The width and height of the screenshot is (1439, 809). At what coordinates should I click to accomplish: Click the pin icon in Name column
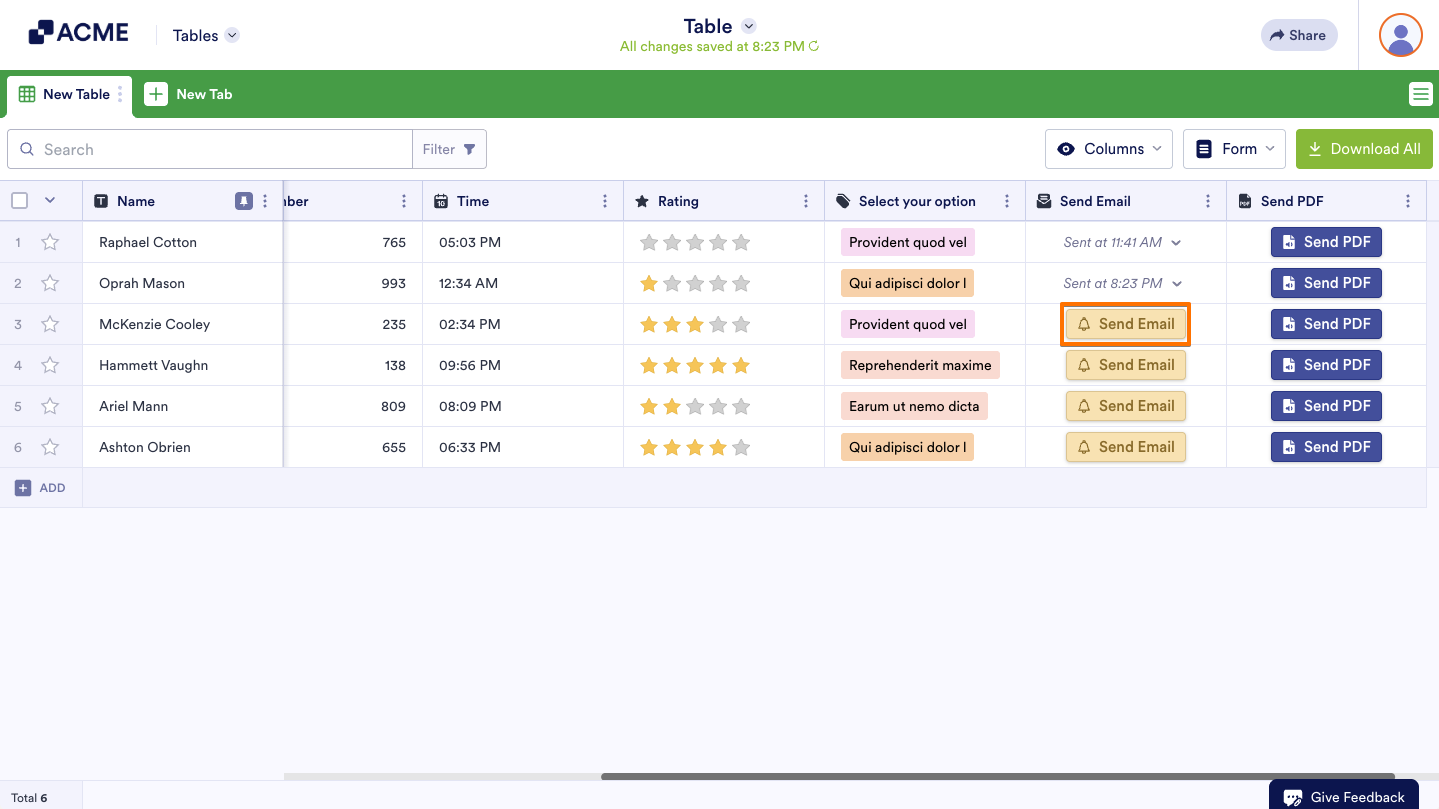[243, 201]
